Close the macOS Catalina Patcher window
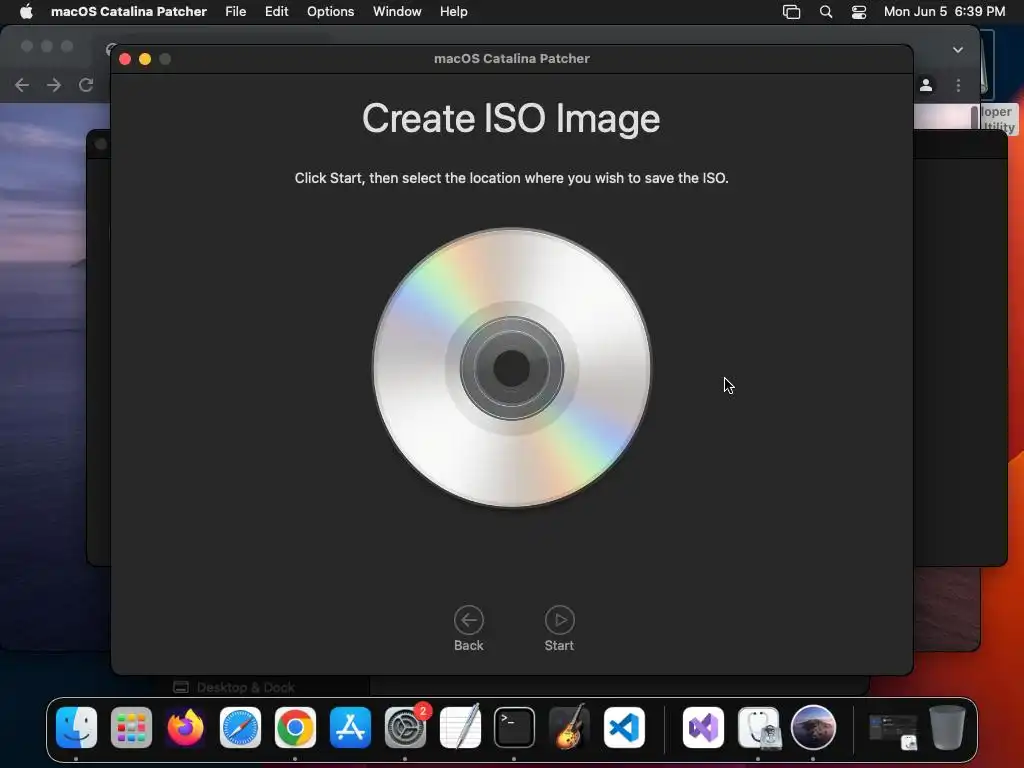 [x=125, y=59]
